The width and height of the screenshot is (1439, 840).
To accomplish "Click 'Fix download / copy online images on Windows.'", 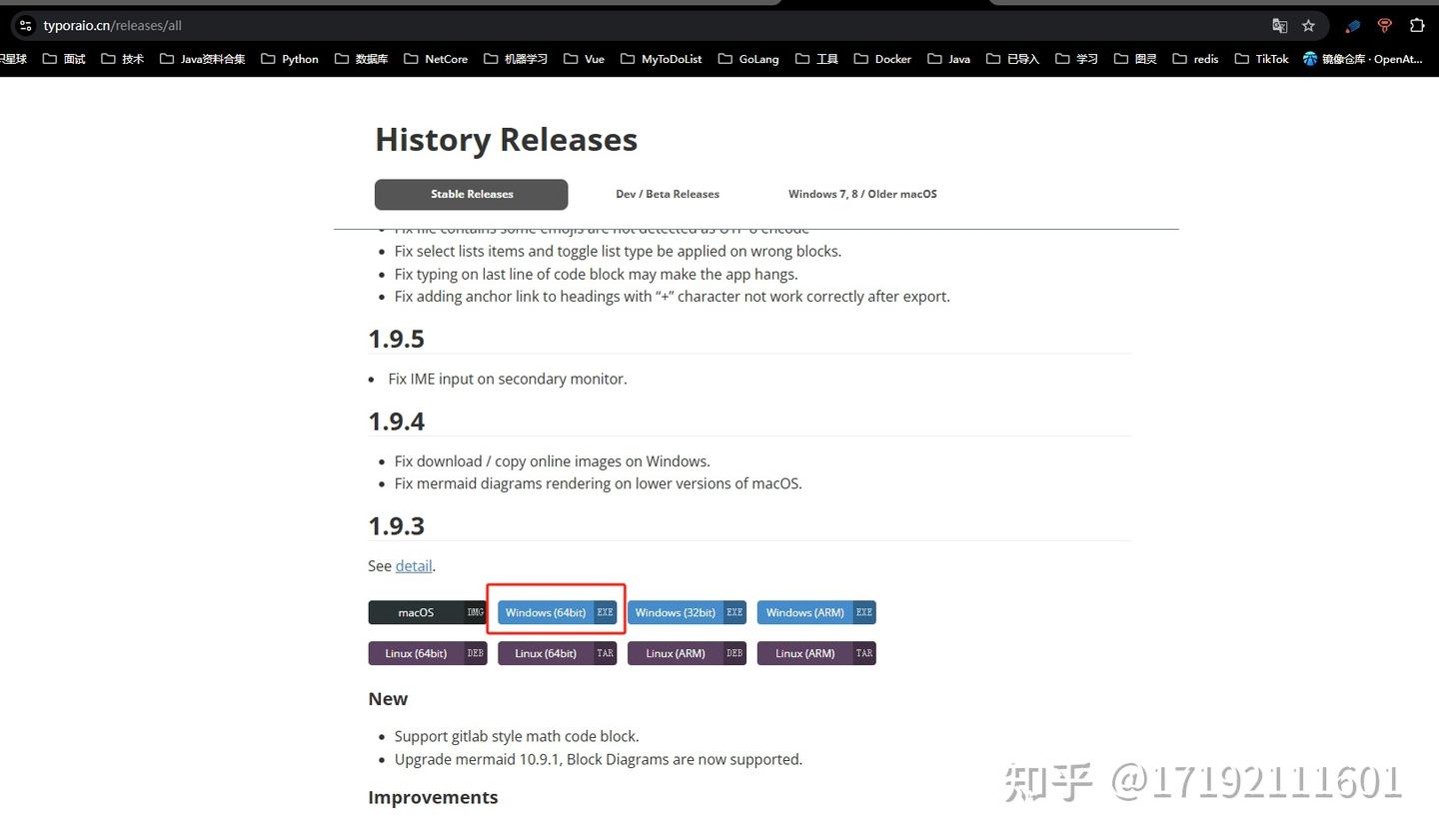I will point(553,461).
